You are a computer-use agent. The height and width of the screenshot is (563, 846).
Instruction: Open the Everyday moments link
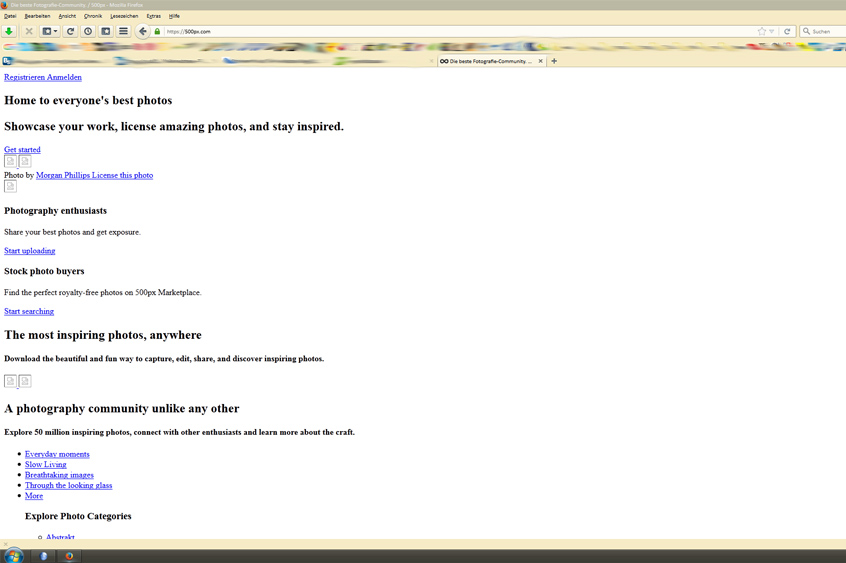coord(57,455)
